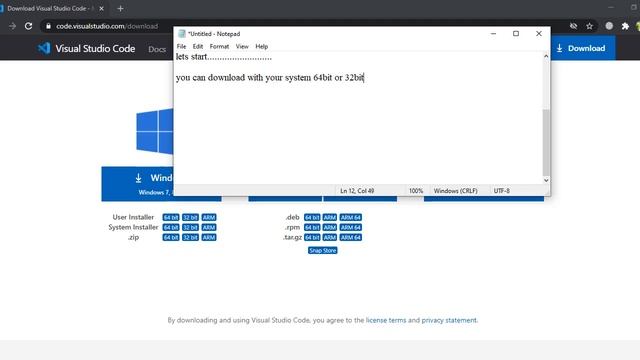Click the 'Windows (CRLF)' status entry
The image size is (640, 360).
(x=456, y=191)
